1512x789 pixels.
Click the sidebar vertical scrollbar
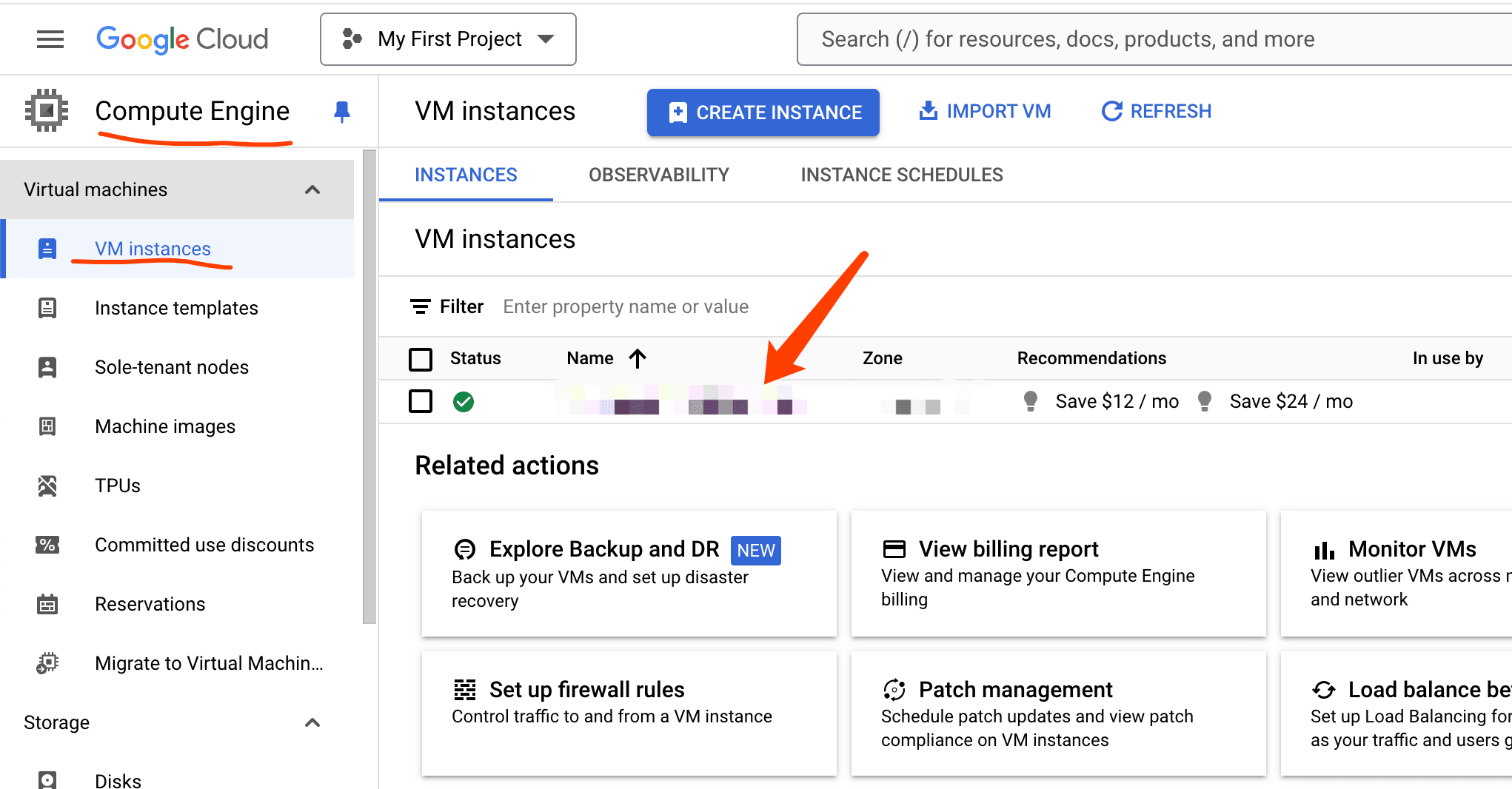(x=369, y=385)
